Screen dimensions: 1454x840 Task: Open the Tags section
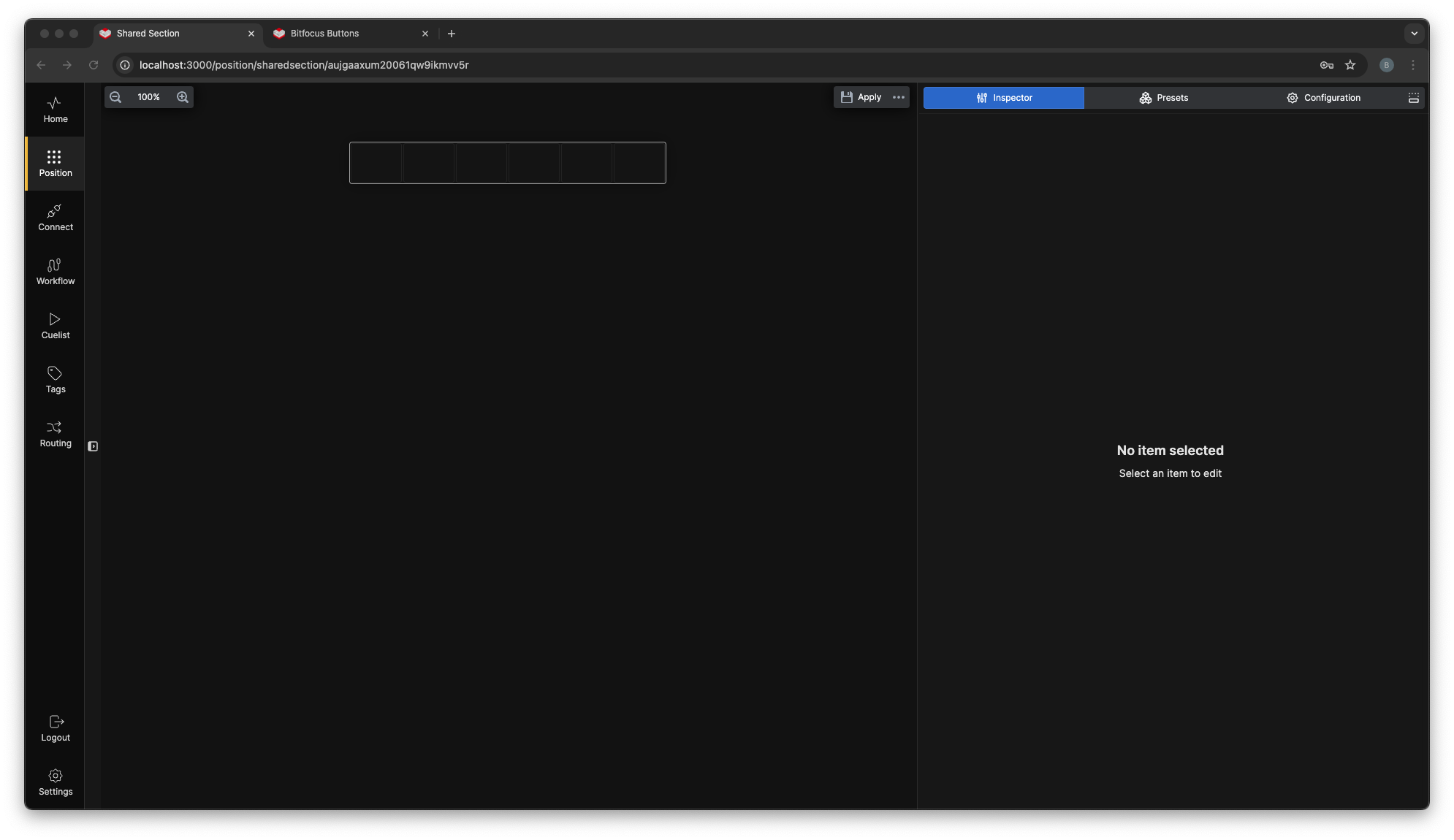pyautogui.click(x=55, y=380)
